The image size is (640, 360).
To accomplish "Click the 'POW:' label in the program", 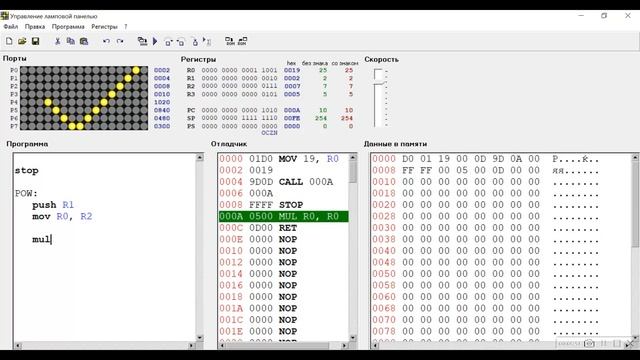I will click(26, 193).
